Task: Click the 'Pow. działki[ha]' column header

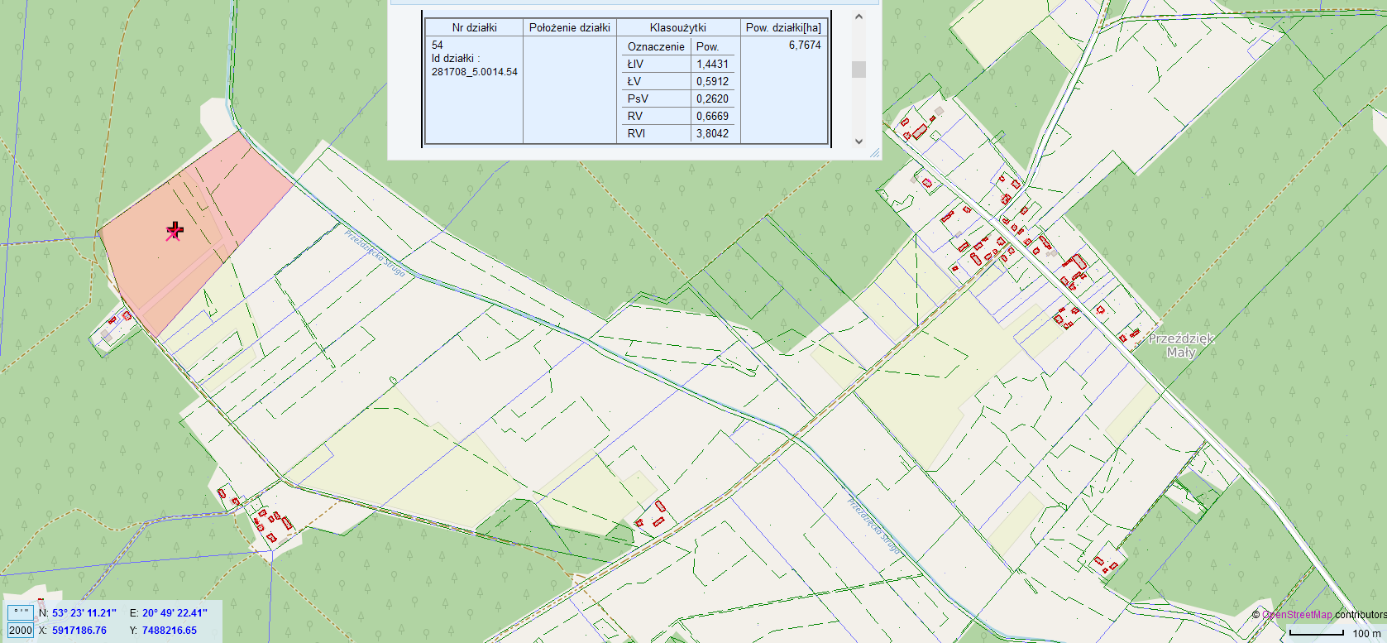Action: pos(784,27)
